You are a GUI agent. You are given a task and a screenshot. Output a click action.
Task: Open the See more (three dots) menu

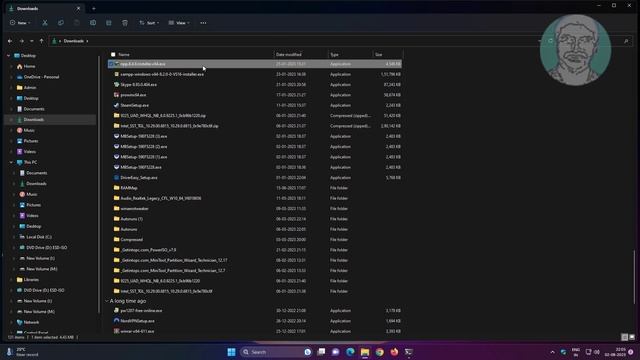pyautogui.click(x=203, y=23)
